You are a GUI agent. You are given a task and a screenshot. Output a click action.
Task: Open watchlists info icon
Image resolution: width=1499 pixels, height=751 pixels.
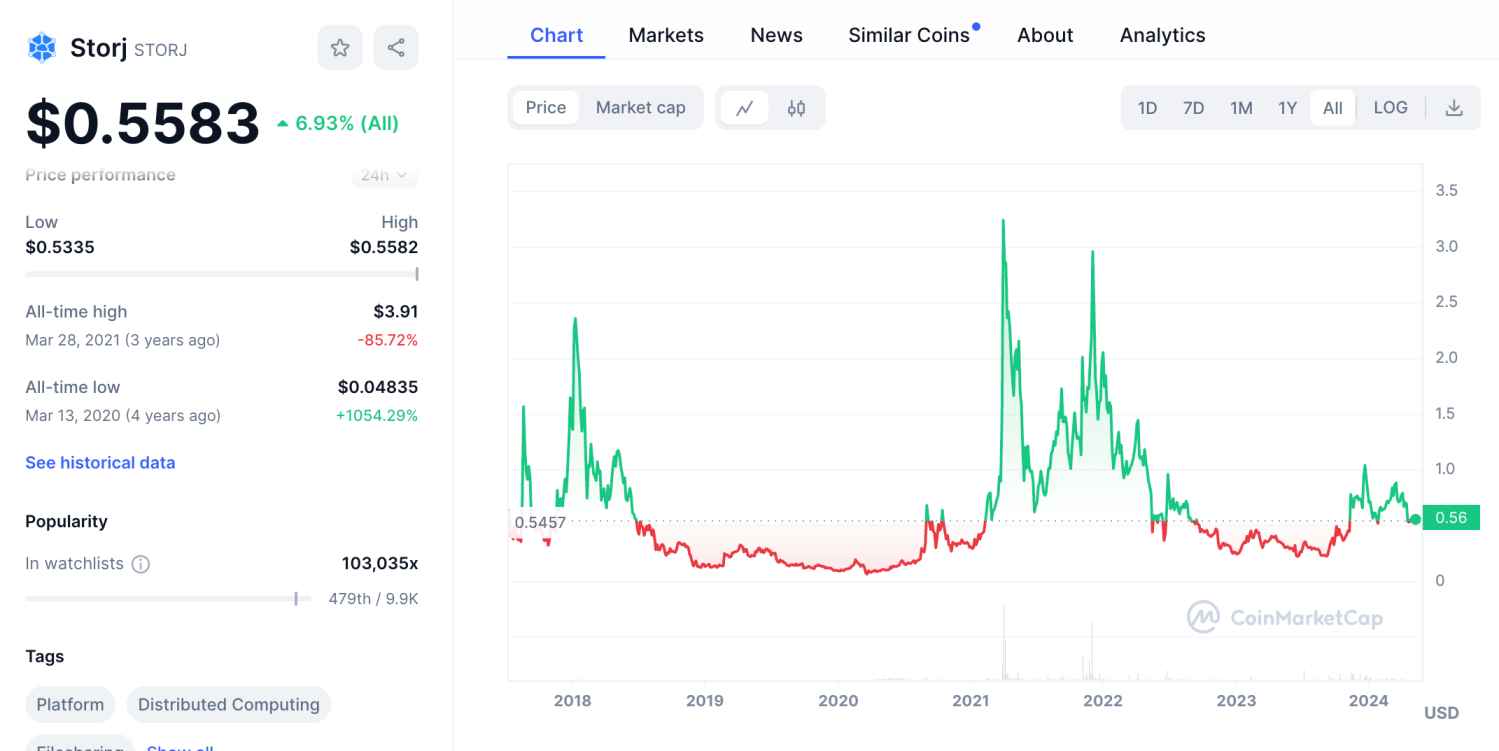click(x=141, y=564)
